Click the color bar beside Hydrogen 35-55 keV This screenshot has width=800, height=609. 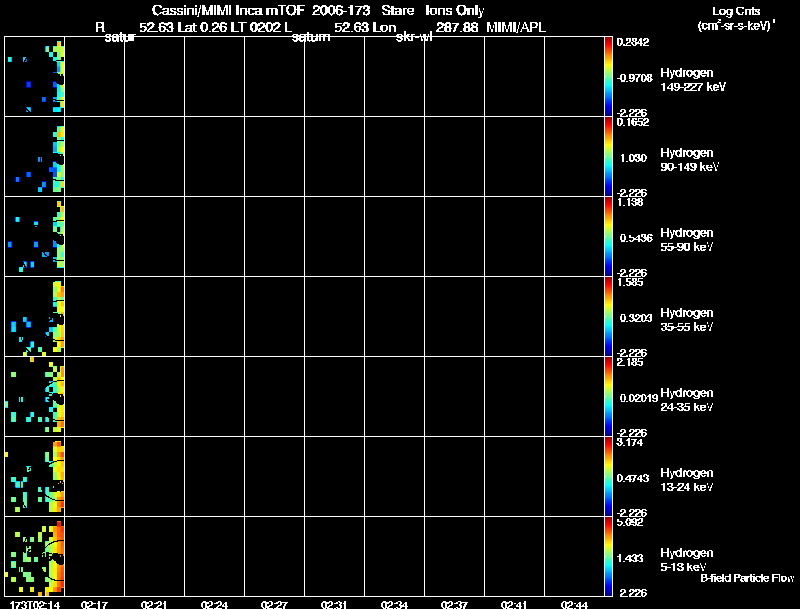(x=608, y=317)
